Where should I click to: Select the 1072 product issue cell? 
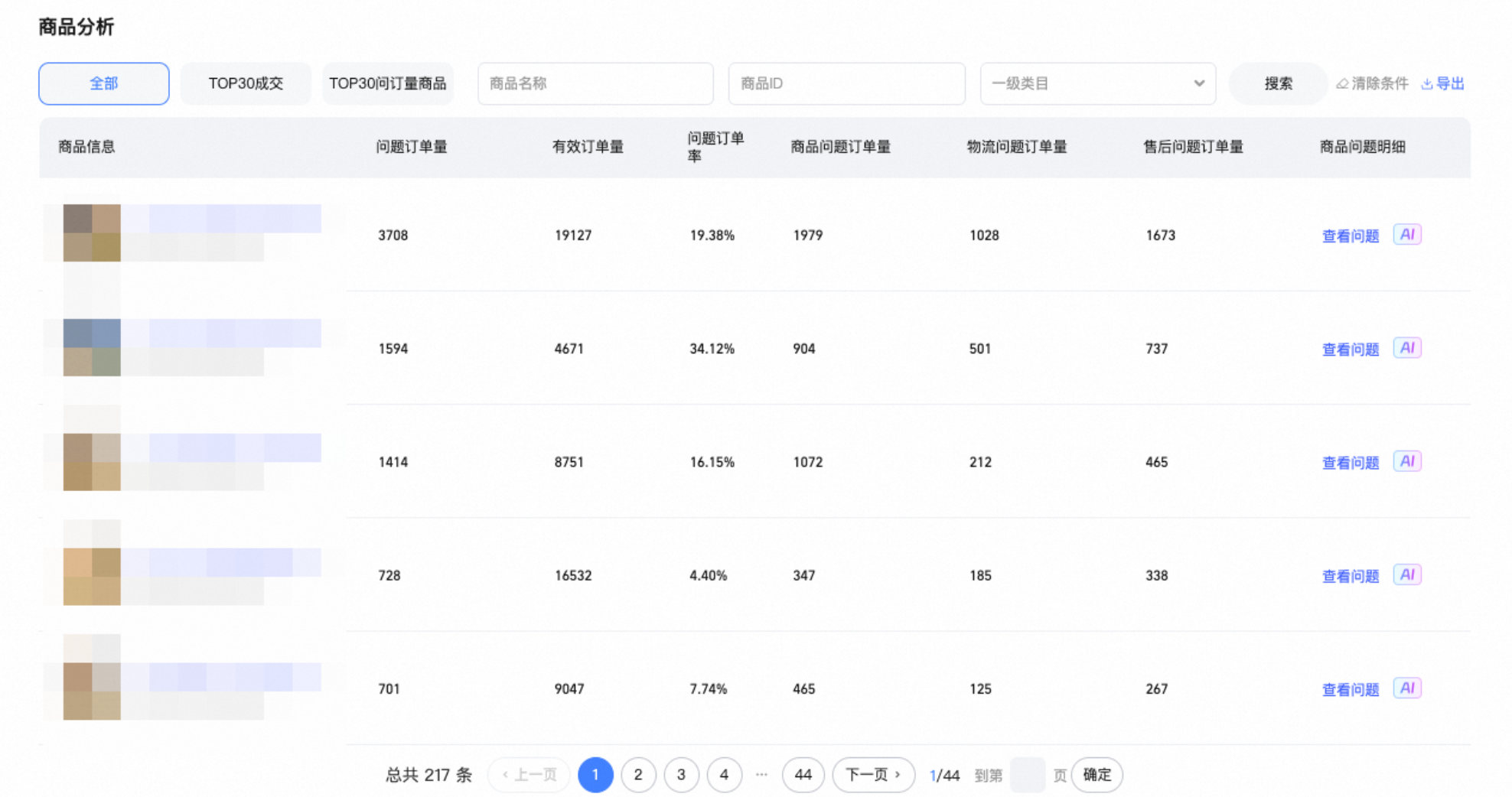click(x=808, y=462)
